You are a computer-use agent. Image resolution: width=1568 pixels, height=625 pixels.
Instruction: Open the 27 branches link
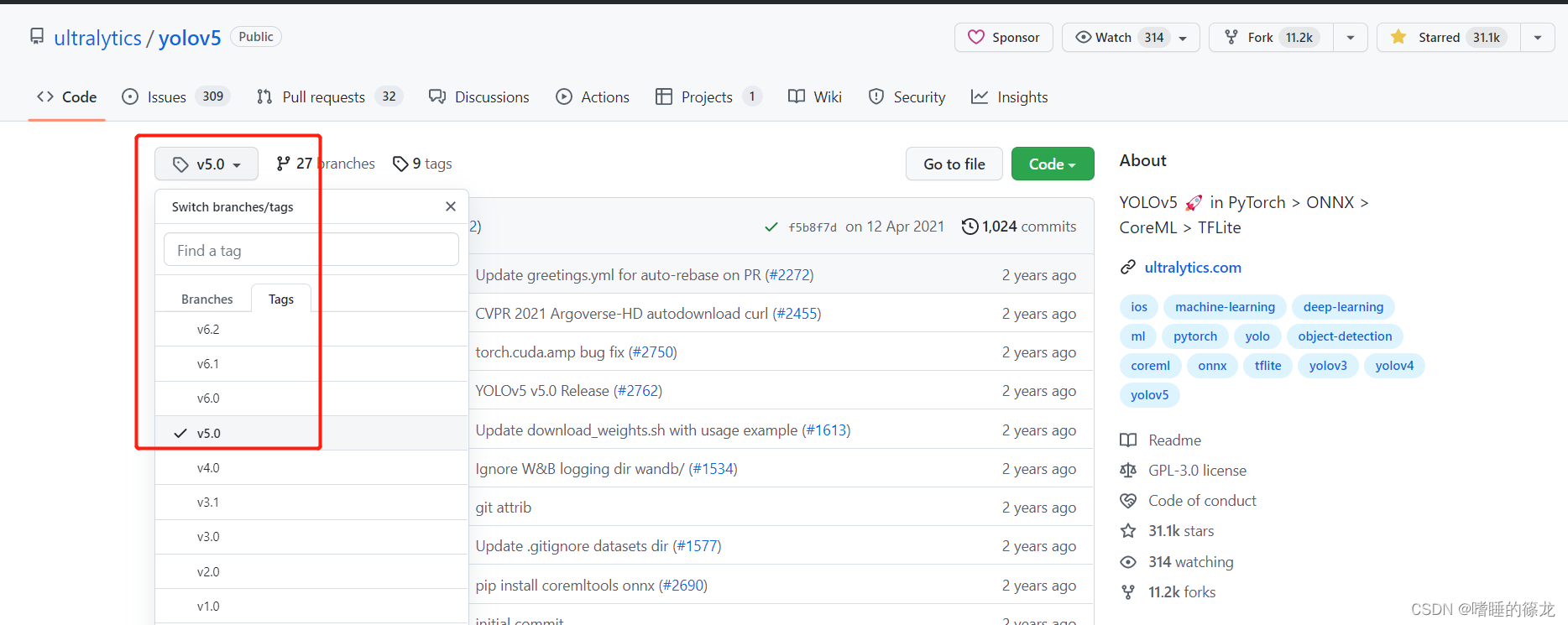[326, 164]
